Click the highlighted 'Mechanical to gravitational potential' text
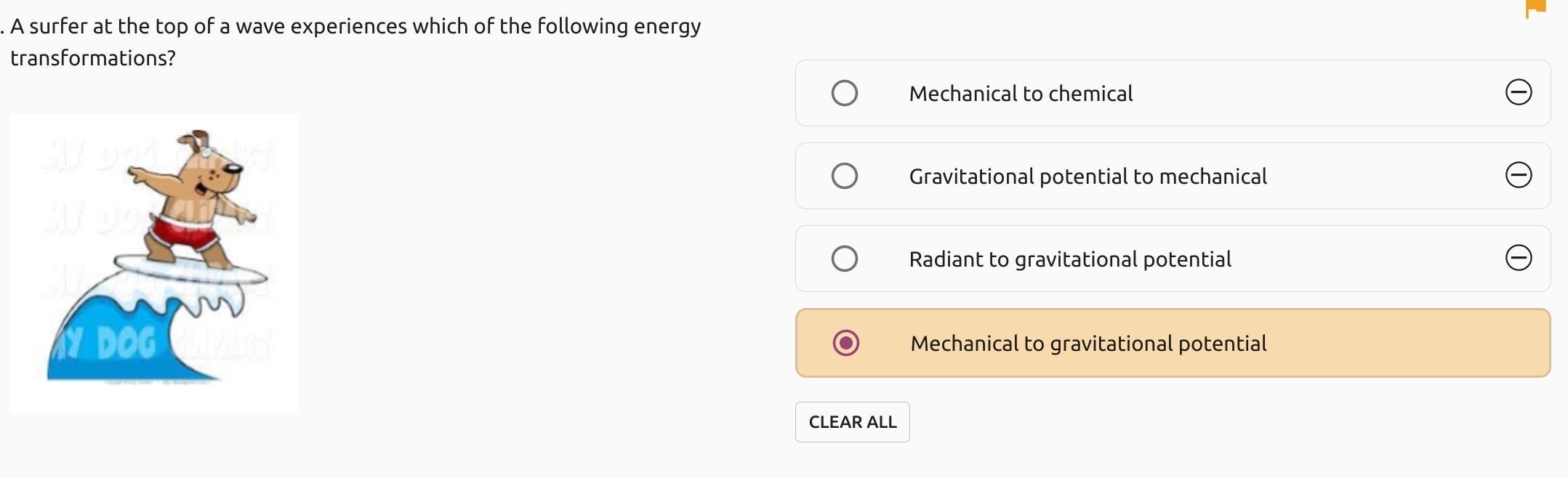Screen dimensions: 1568x478 click(1088, 344)
